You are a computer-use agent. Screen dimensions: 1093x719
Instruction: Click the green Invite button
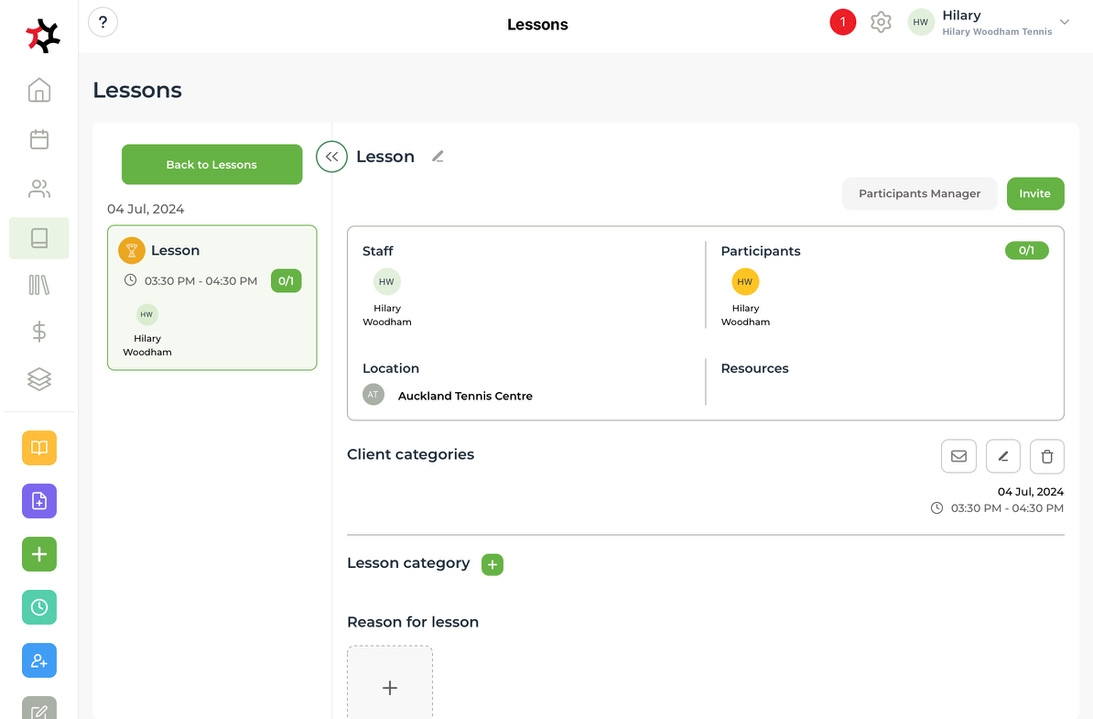tap(1035, 193)
